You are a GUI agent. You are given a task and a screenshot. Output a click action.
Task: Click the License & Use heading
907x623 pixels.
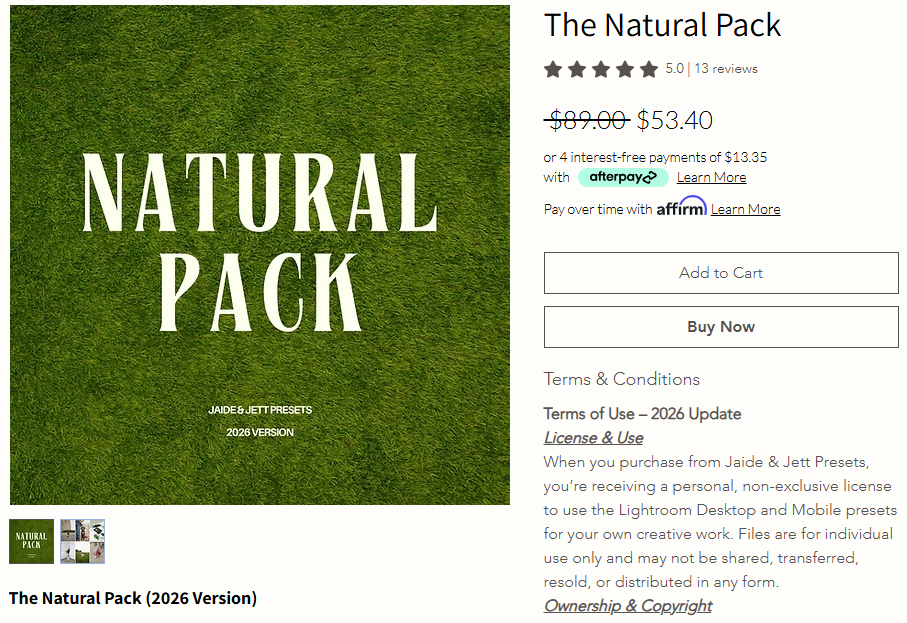(x=593, y=438)
